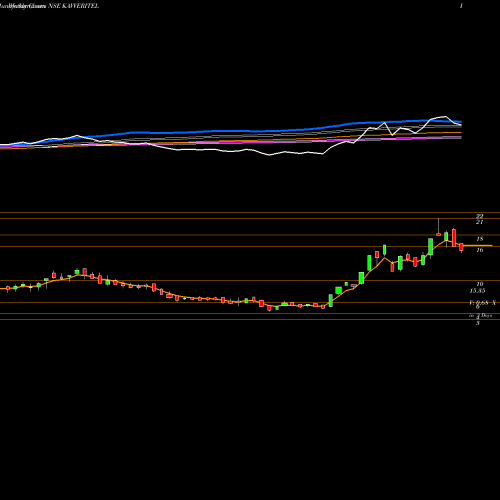Click the price axis label 21
Viewport: 500px width, 500px height.
[x=479, y=222]
